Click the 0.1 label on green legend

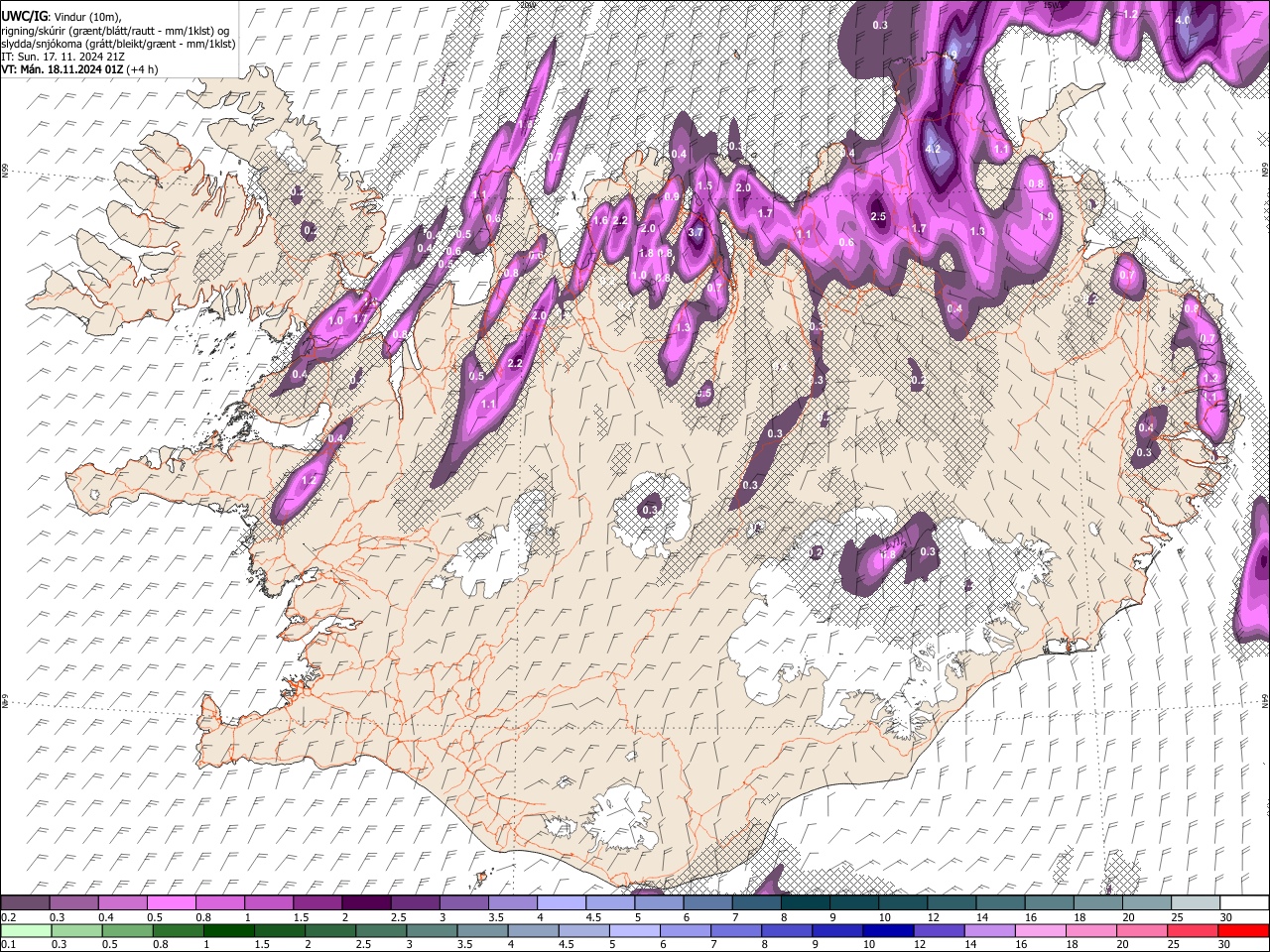[8, 945]
